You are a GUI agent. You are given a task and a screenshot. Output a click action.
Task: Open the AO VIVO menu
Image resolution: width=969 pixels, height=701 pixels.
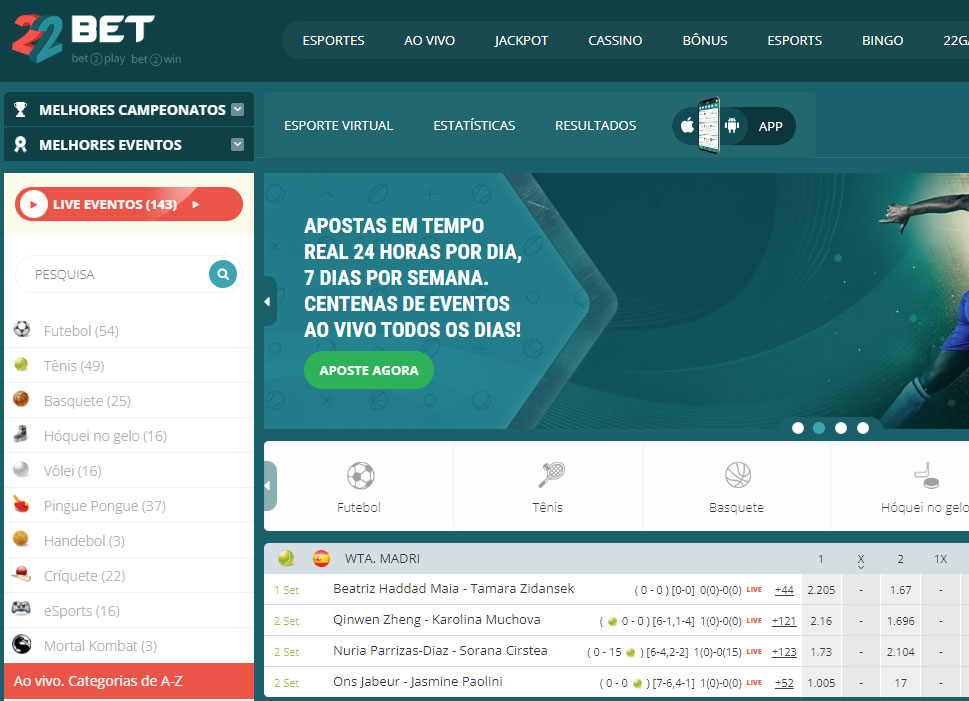click(429, 41)
